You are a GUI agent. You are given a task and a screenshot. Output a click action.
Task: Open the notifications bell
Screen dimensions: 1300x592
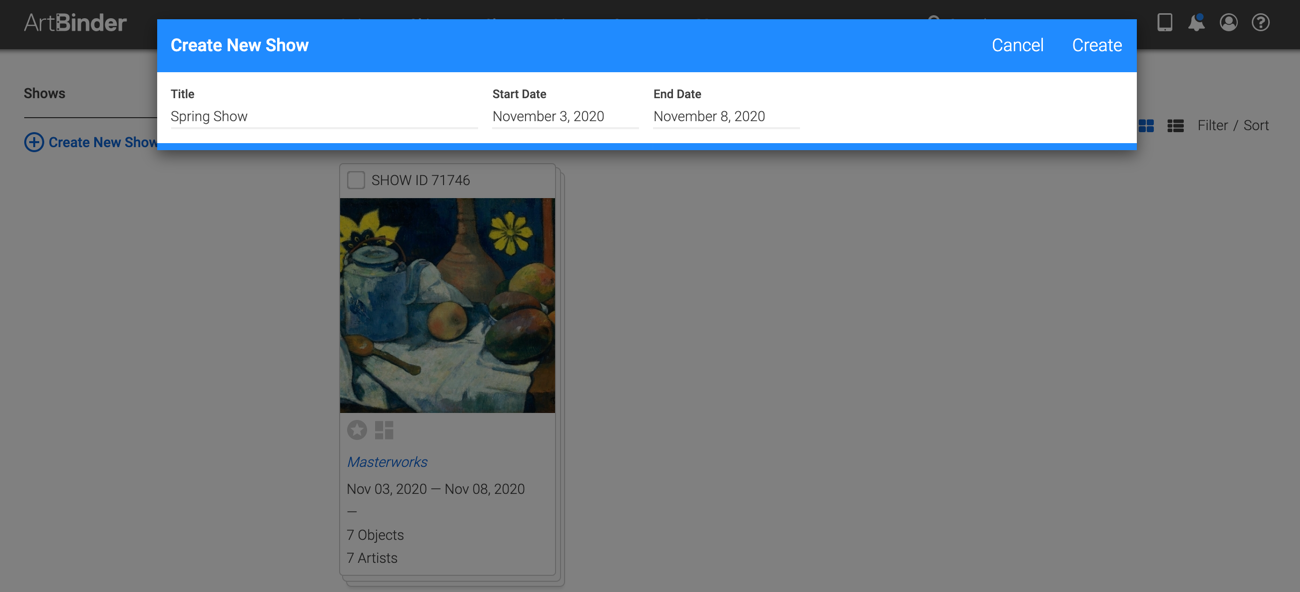tap(1196, 22)
